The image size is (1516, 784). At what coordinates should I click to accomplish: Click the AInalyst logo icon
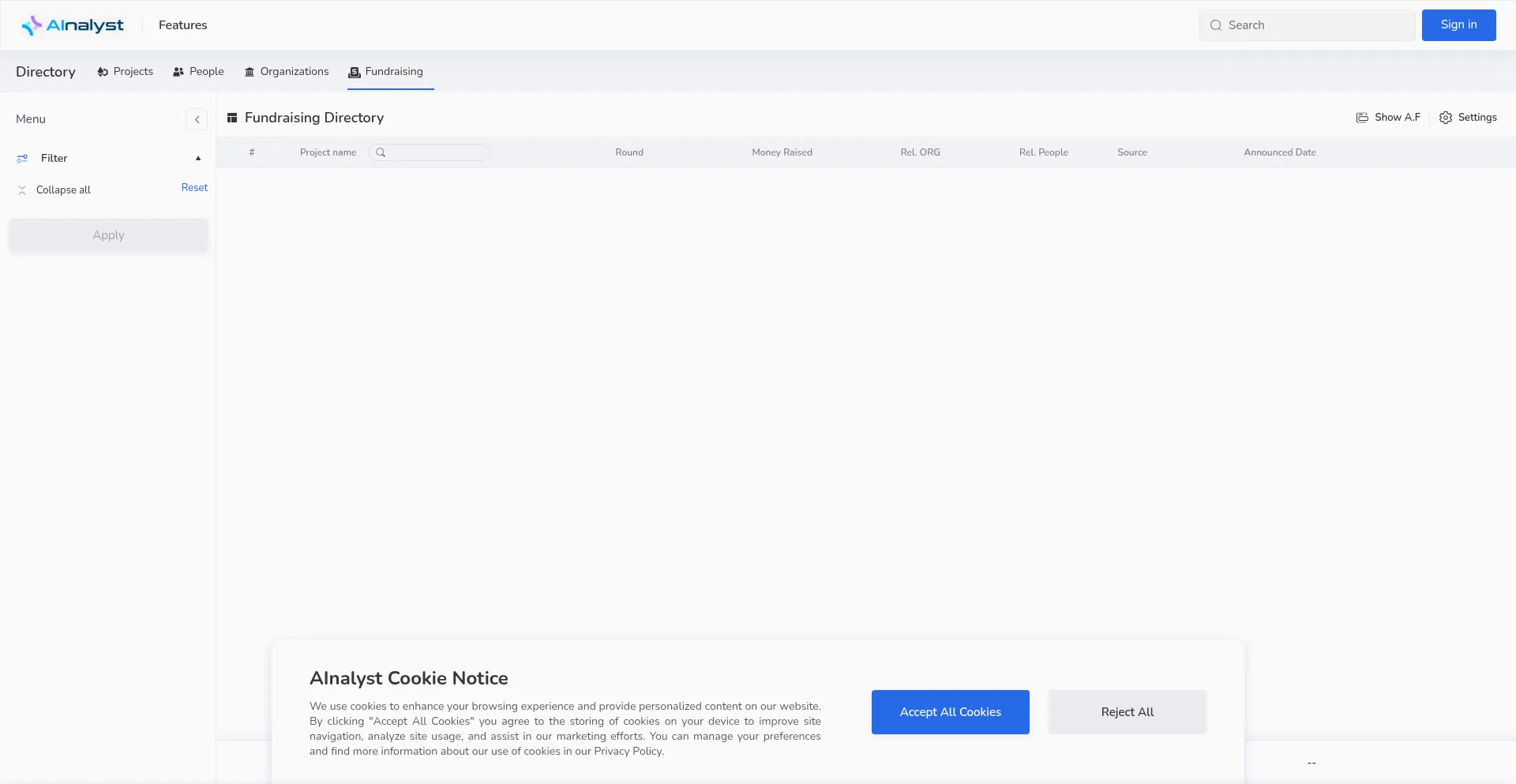click(32, 25)
